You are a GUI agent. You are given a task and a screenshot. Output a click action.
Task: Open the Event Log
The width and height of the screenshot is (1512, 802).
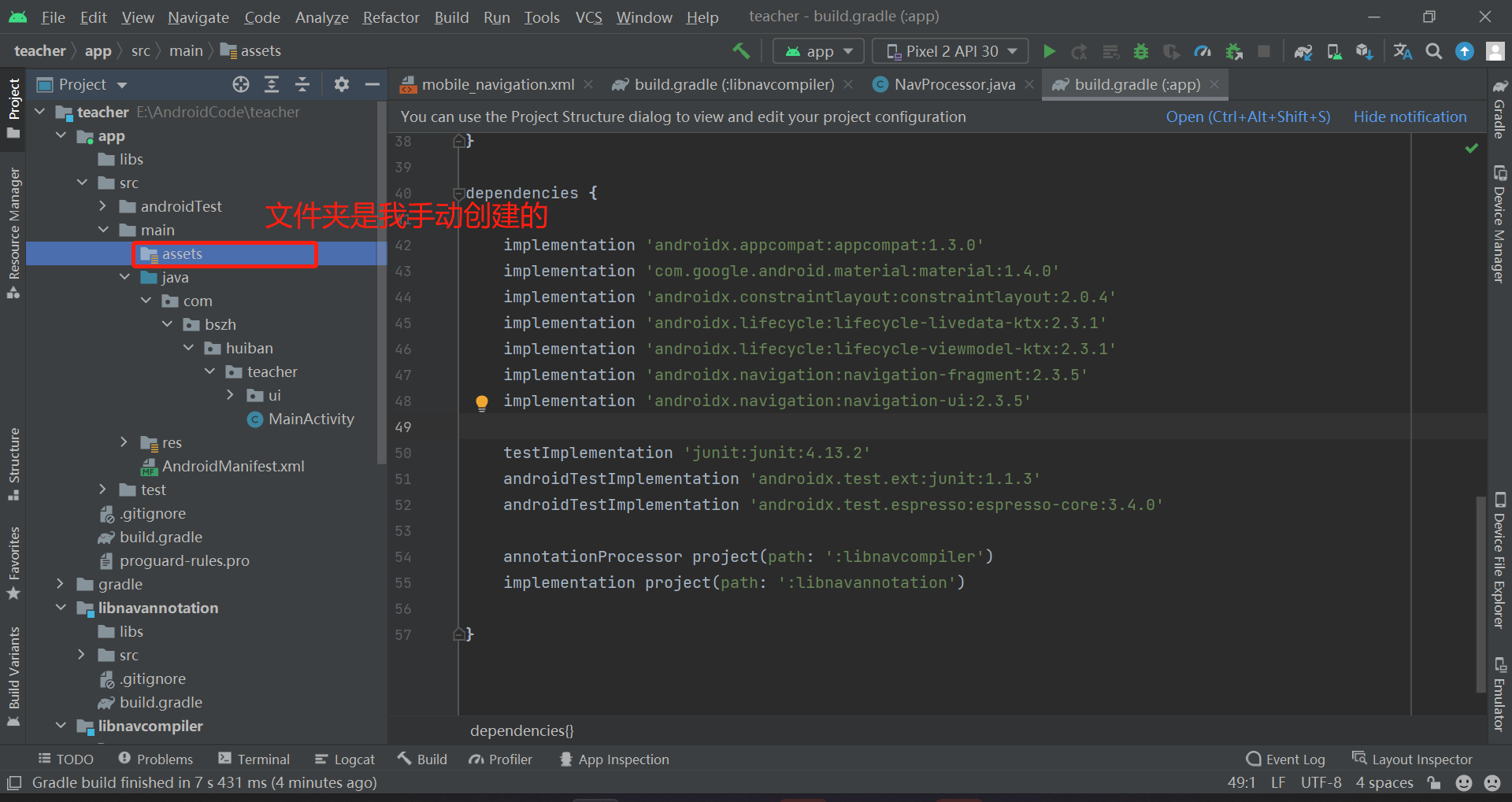(1286, 759)
